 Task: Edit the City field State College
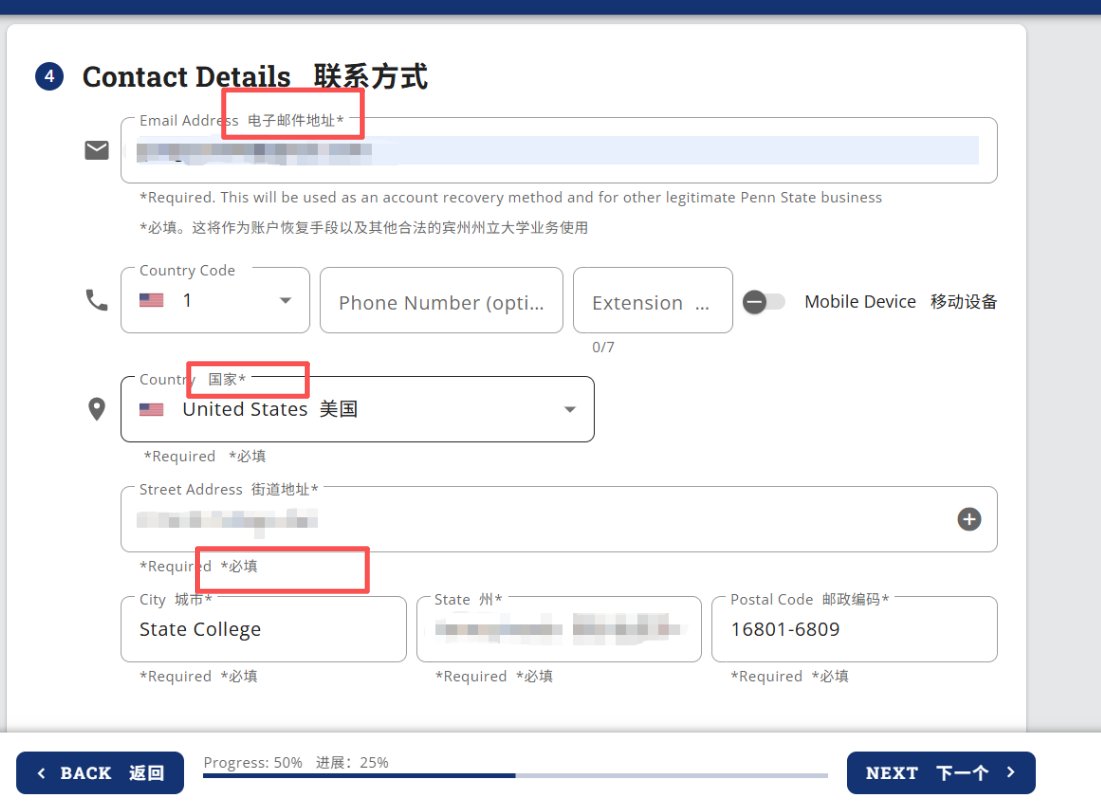coord(263,629)
